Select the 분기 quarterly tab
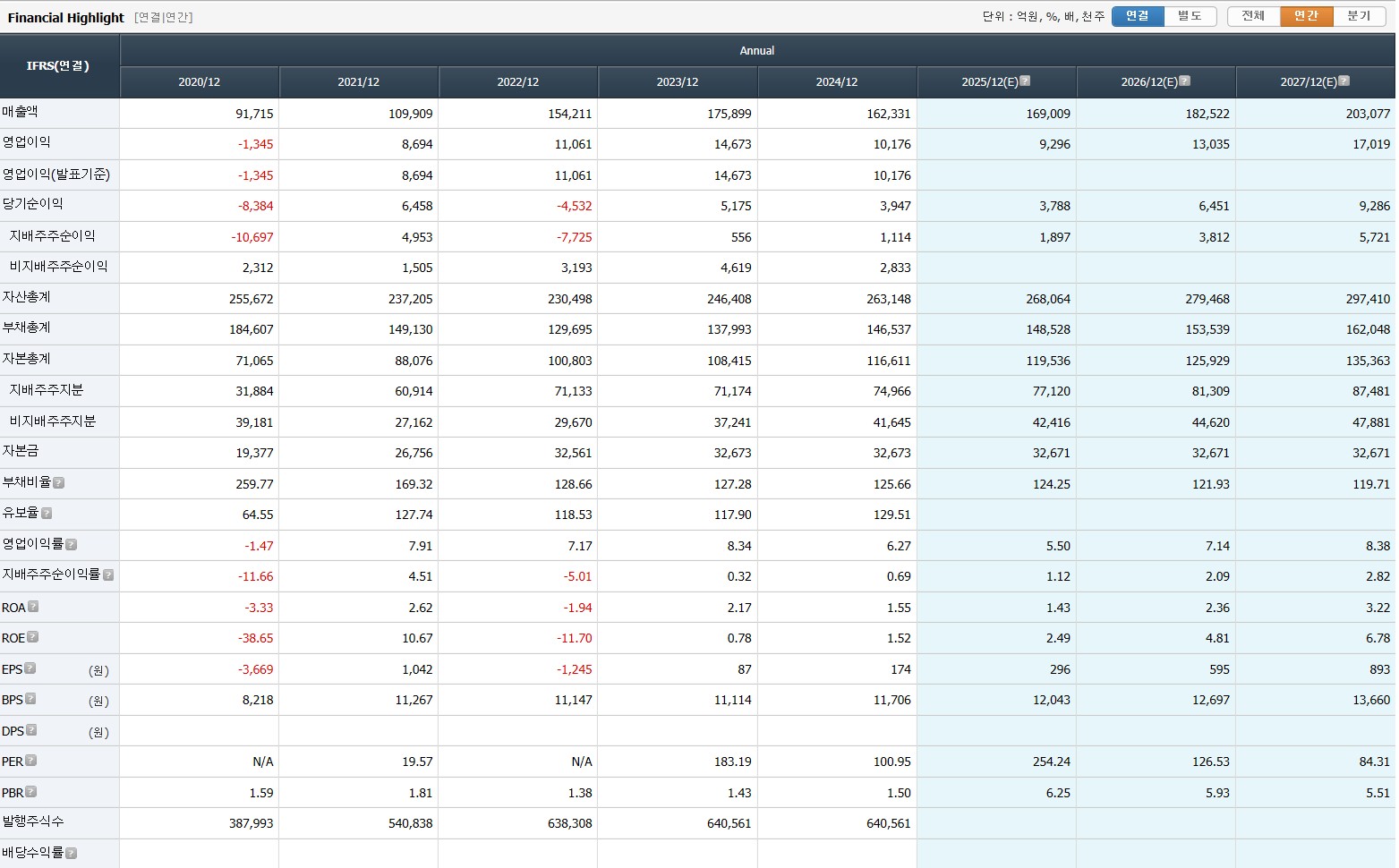The image size is (1399, 868). pyautogui.click(x=1360, y=16)
